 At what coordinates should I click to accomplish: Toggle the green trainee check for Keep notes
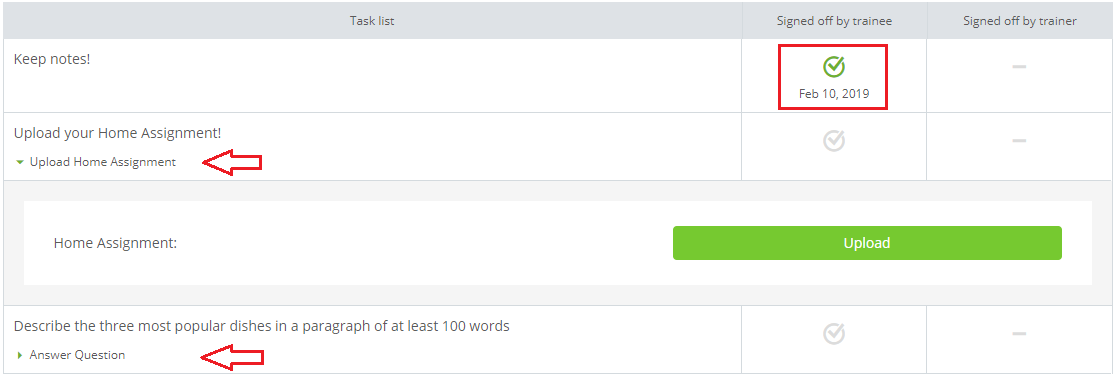(x=834, y=67)
